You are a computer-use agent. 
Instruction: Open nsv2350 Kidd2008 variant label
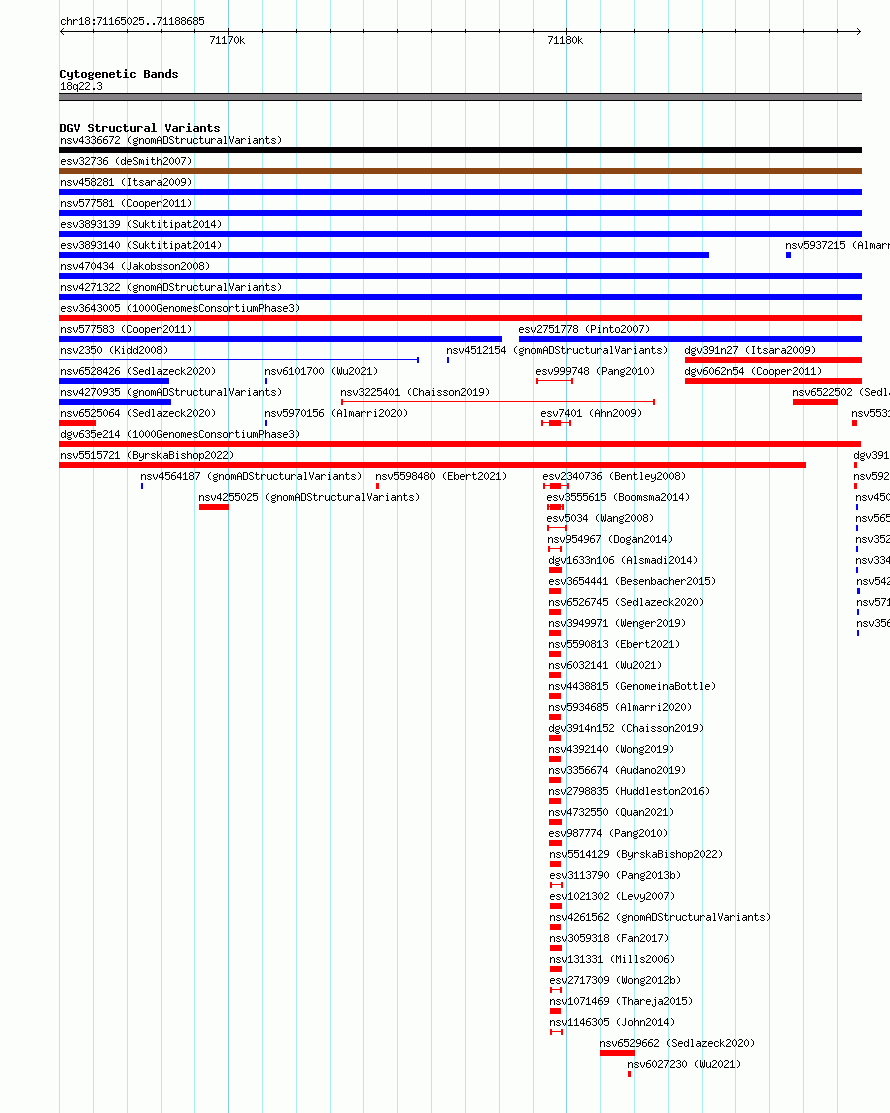114,350
